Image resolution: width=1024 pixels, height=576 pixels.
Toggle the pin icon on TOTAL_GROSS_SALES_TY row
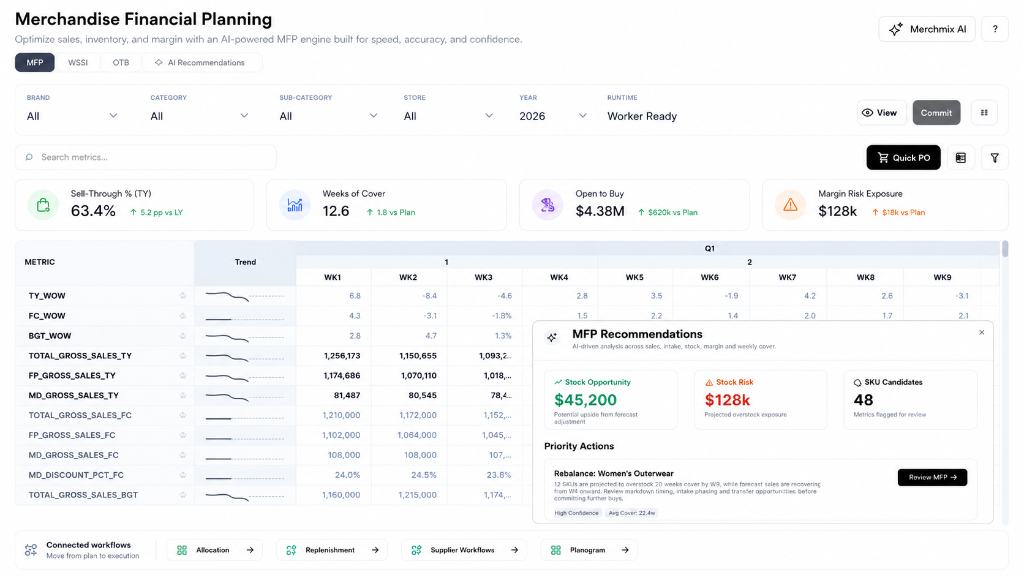[183, 356]
